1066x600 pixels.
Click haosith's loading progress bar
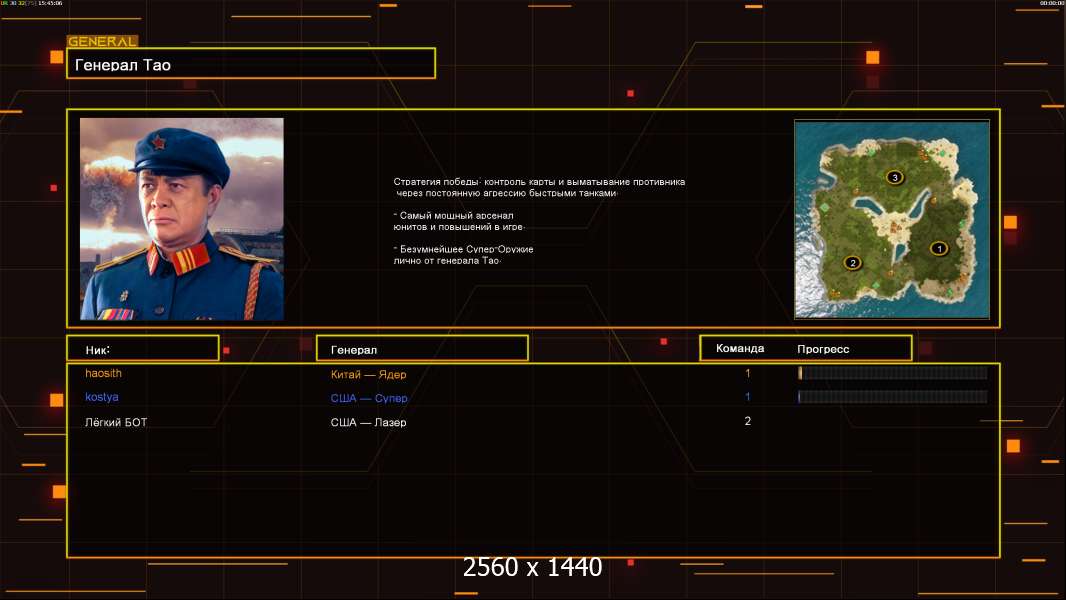click(893, 372)
